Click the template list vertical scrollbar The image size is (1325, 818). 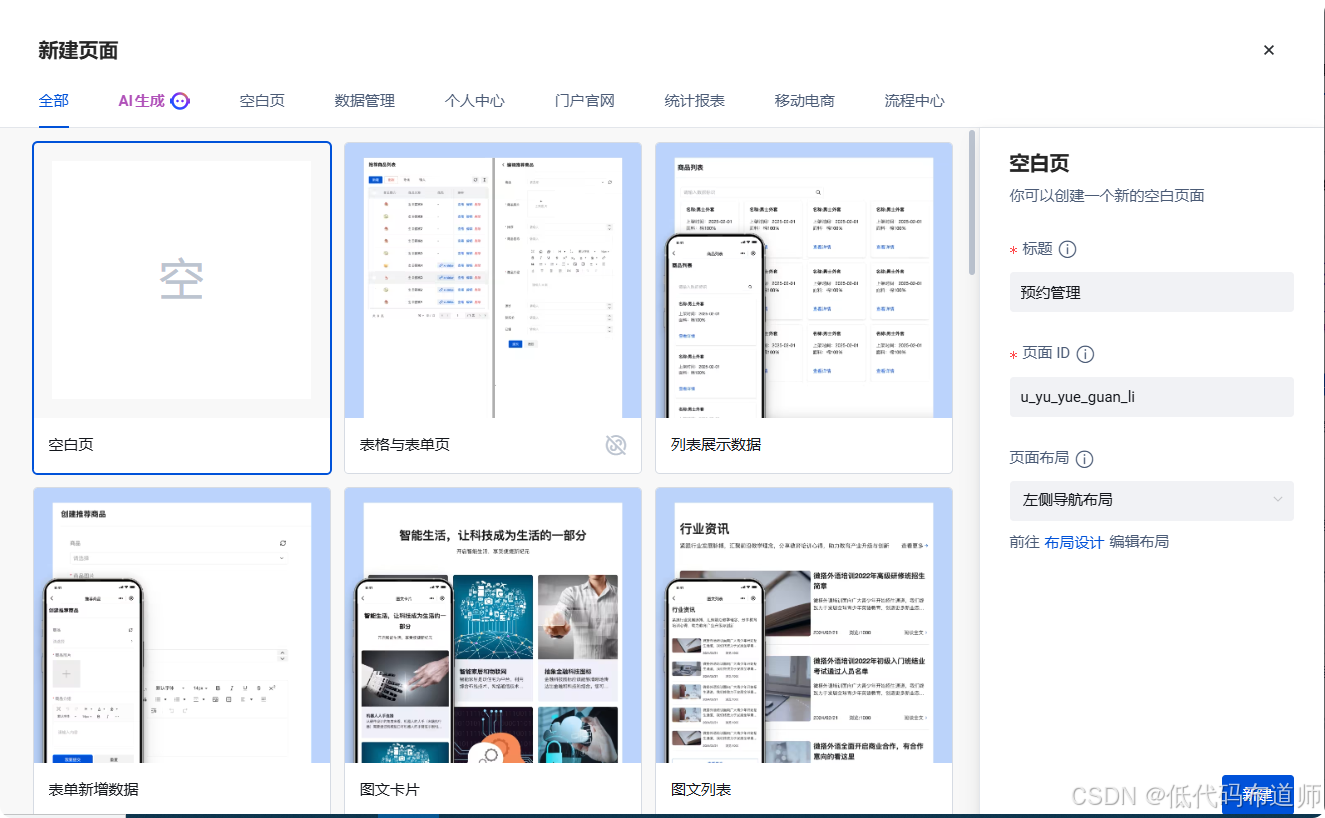(972, 202)
